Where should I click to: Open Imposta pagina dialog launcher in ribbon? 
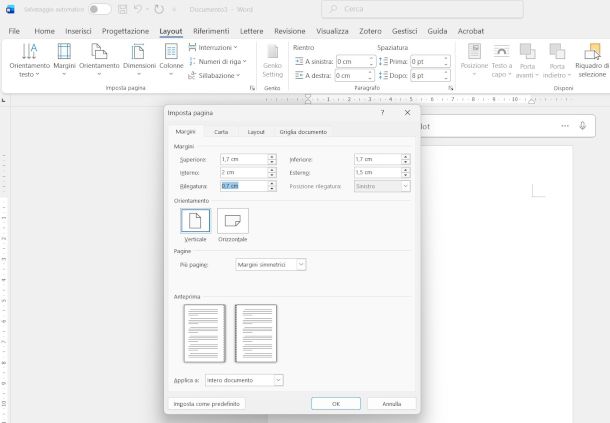tap(252, 88)
